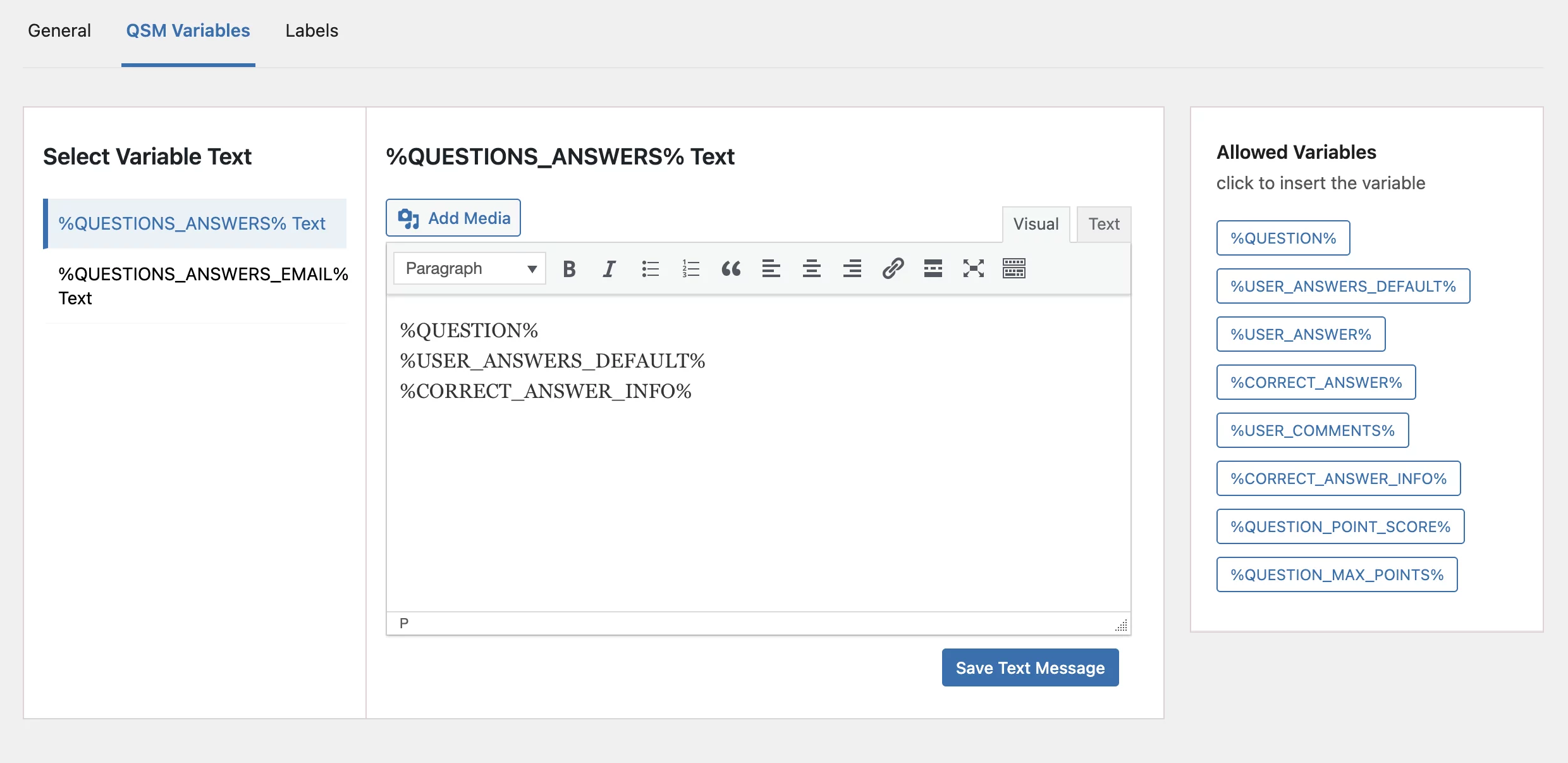Insert the %CORRECT_ANSWER_INFO% variable

click(1338, 478)
